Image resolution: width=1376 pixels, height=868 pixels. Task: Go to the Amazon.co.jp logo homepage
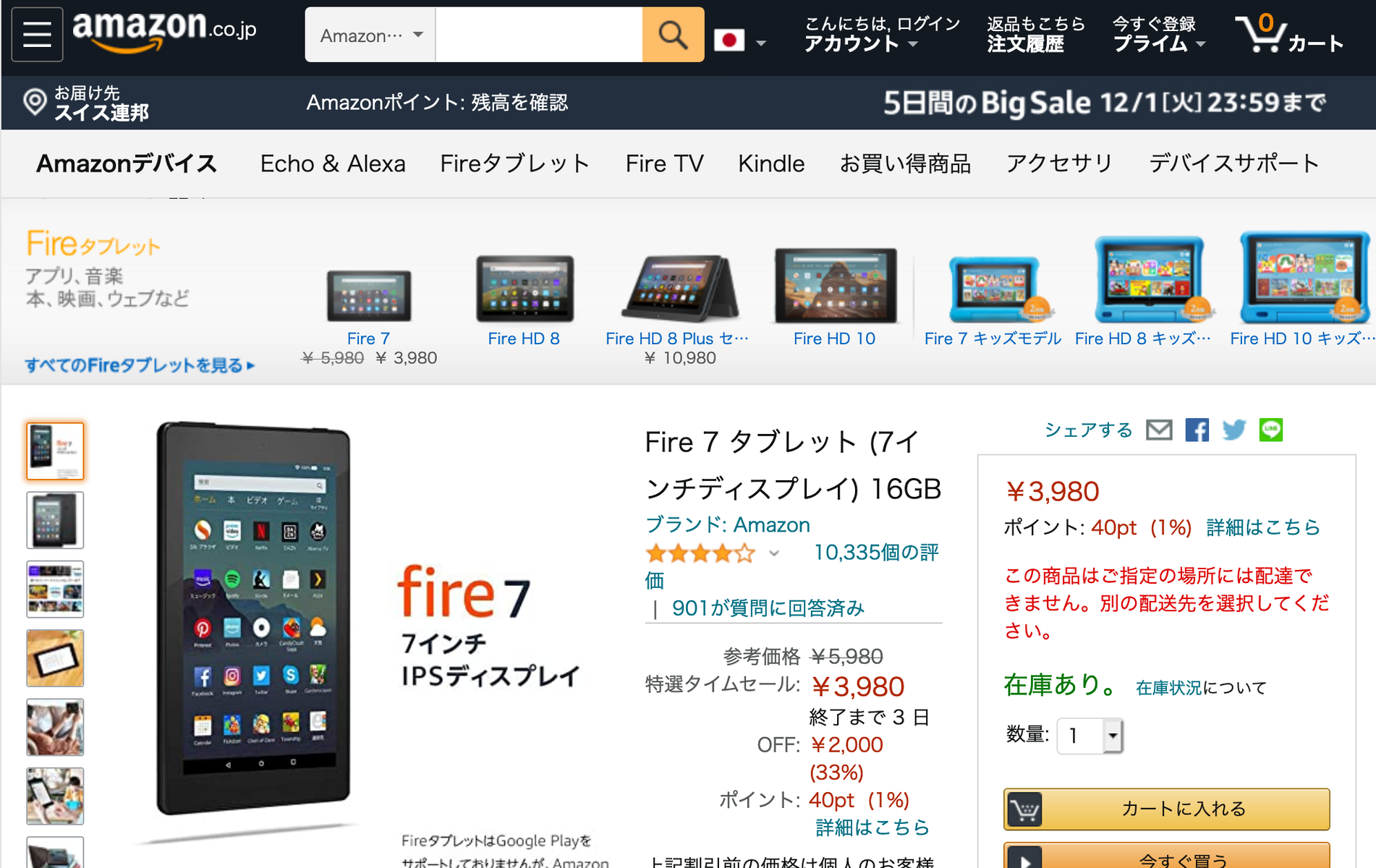coord(164,32)
